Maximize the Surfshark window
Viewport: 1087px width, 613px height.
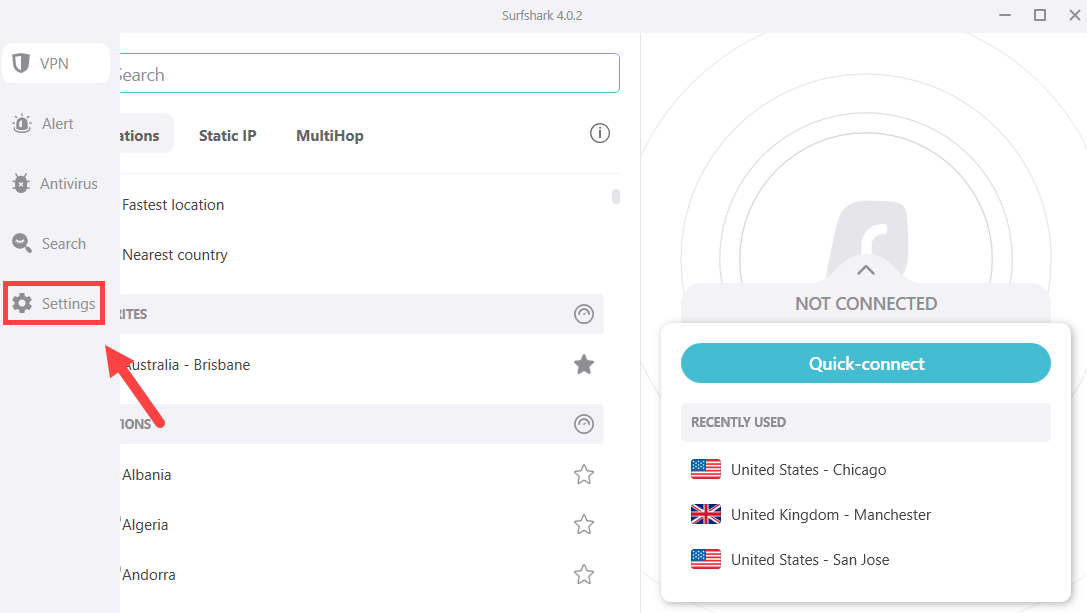coord(1040,15)
